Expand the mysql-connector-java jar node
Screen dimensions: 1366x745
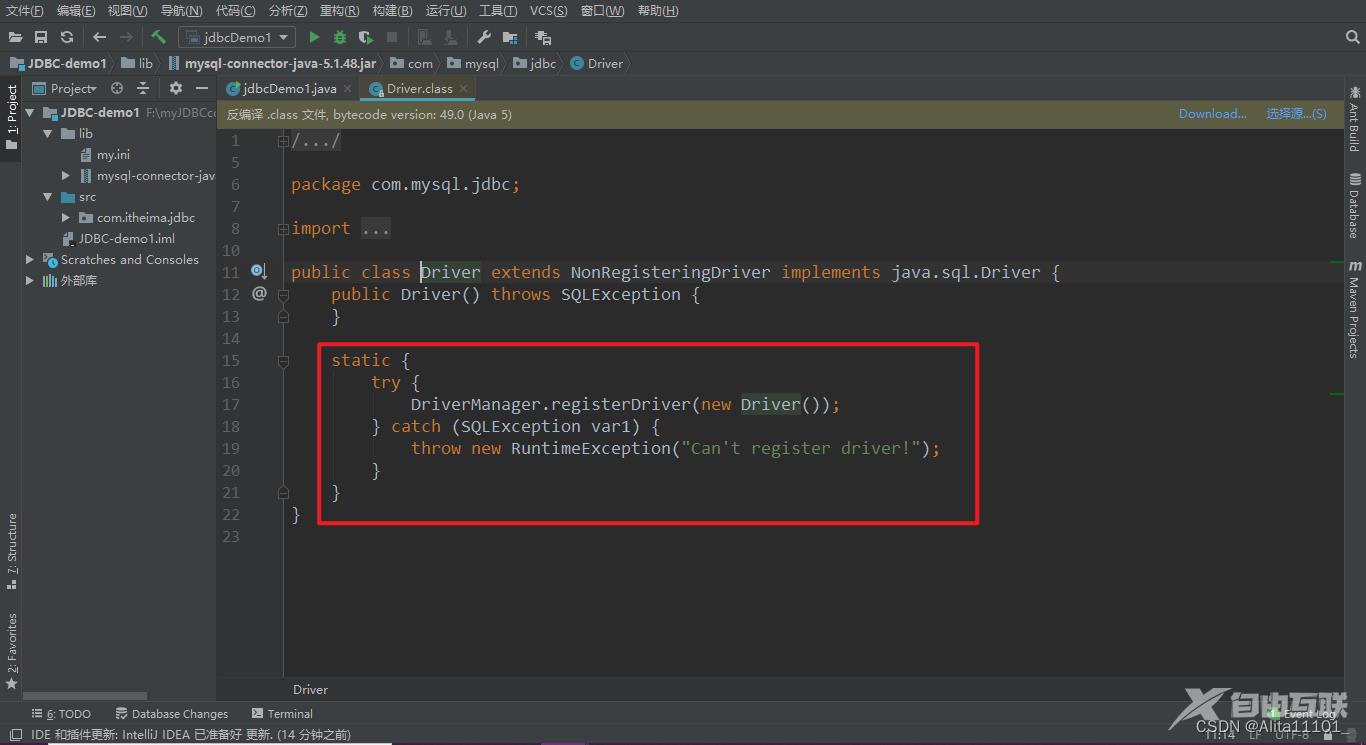(x=66, y=176)
